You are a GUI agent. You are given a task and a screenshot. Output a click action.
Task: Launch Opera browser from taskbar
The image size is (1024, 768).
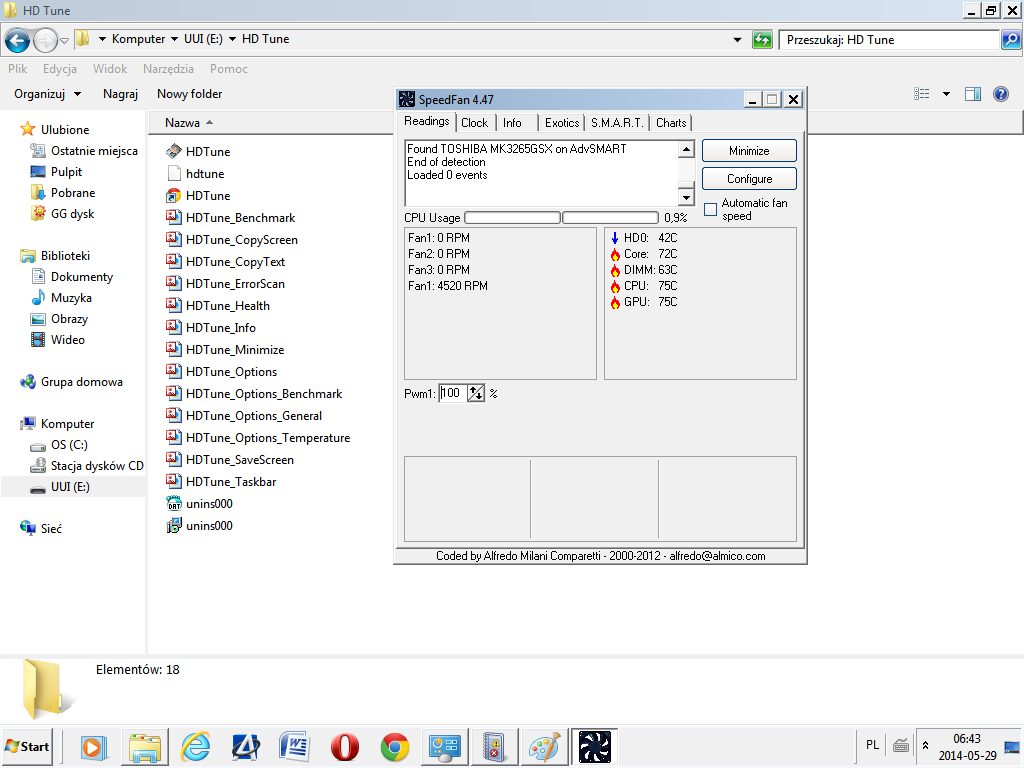[344, 747]
